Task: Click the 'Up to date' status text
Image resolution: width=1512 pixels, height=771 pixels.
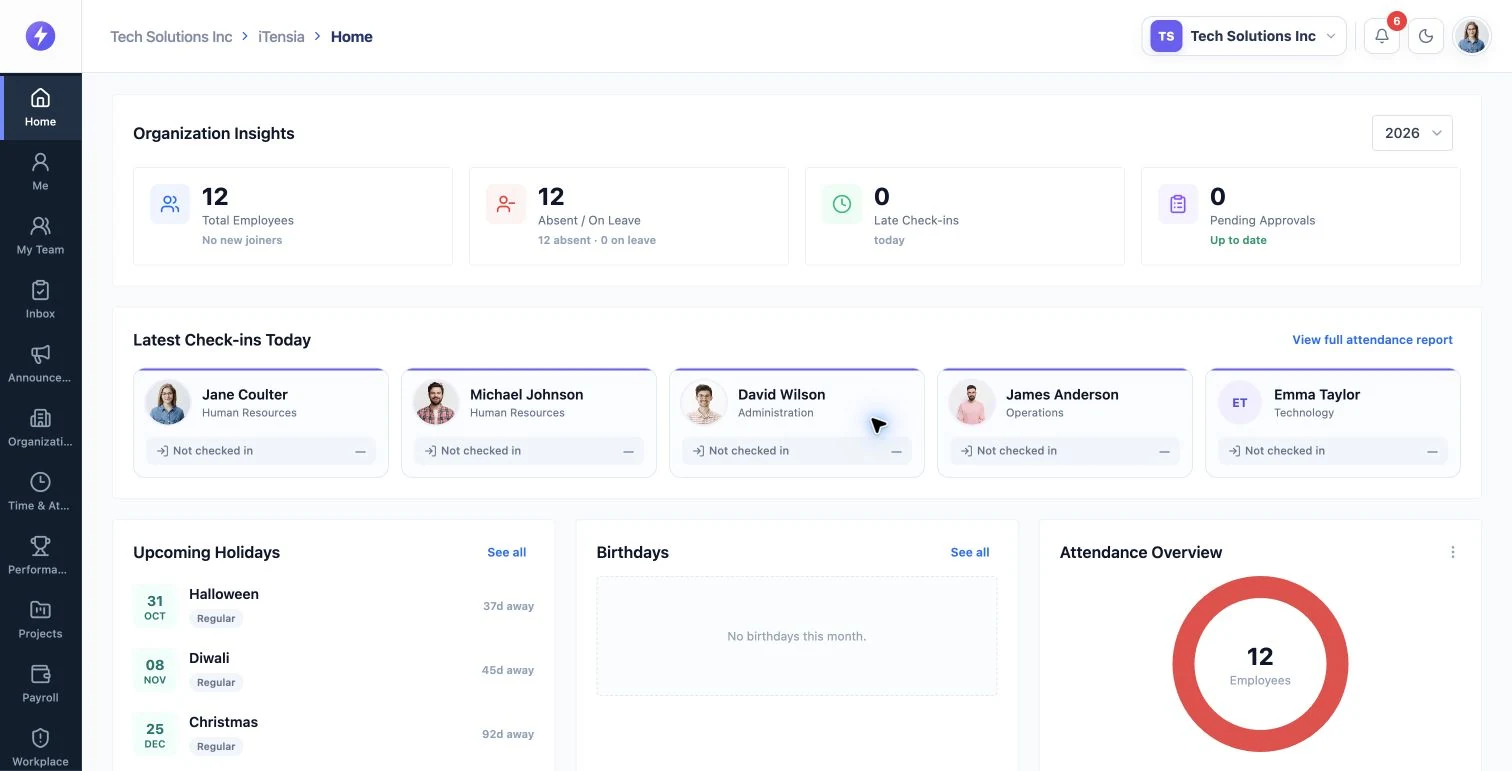Action: (x=1238, y=240)
